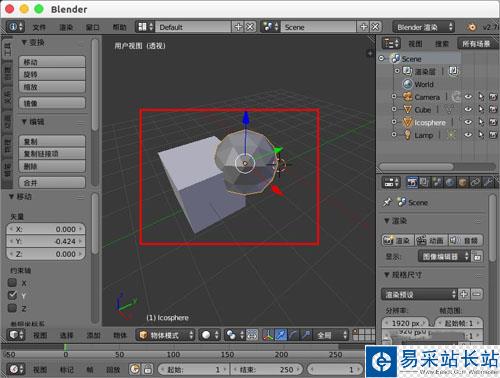Viewport: 500px width, 378px height.
Task: Open the 图像编辑器 display dropdown
Action: [x=444, y=256]
